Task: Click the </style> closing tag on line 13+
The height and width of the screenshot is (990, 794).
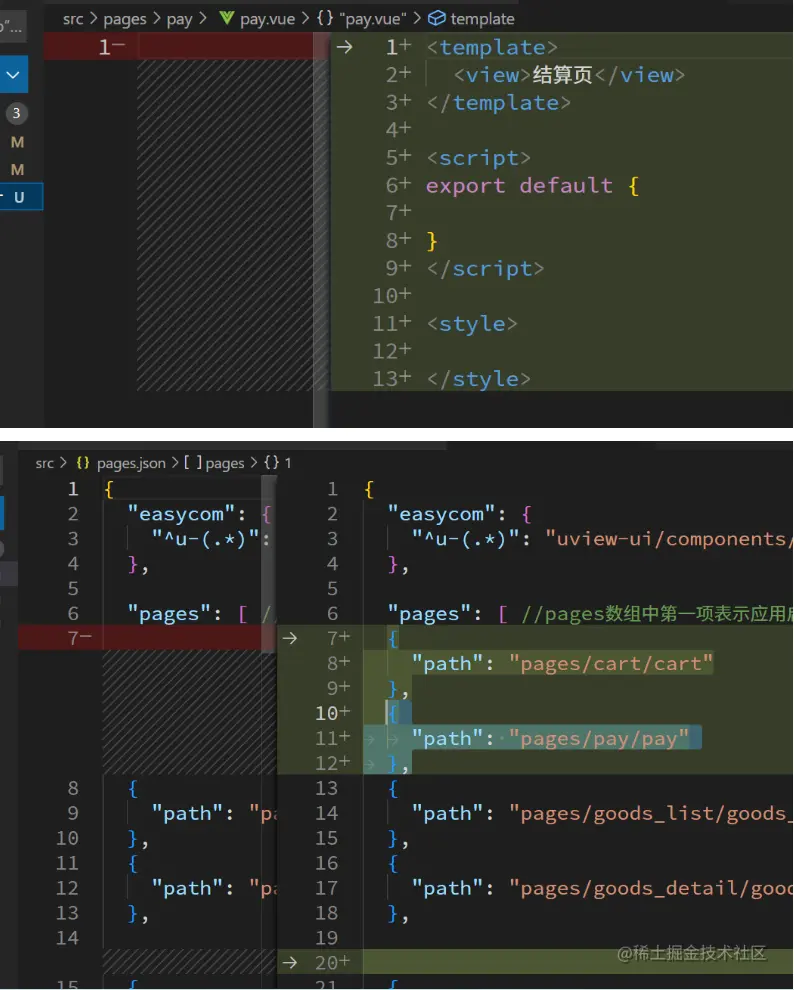Action: (478, 379)
